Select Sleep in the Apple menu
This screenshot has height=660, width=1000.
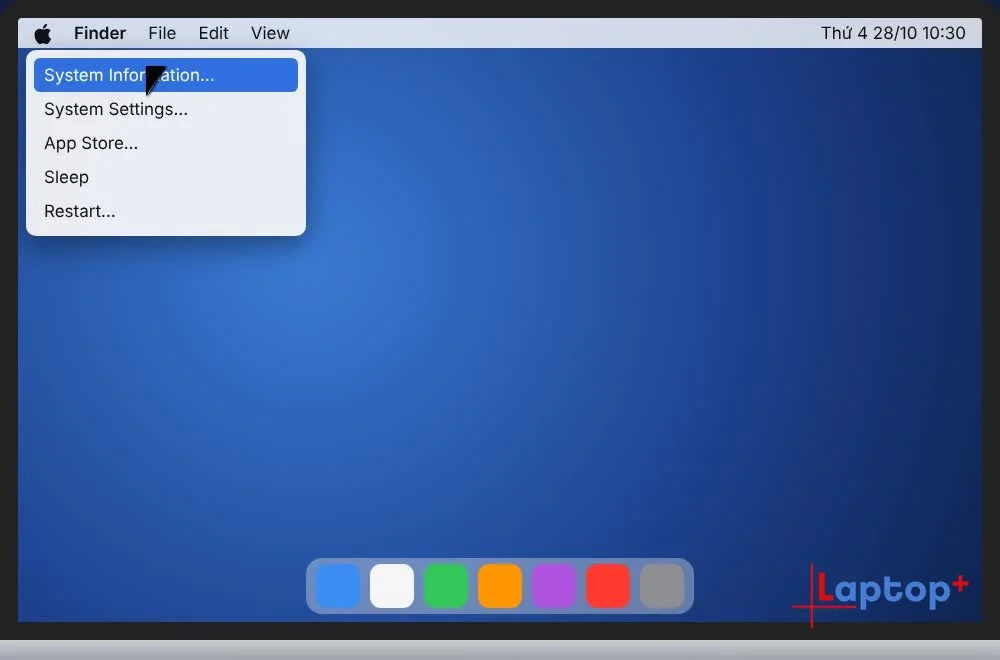point(166,177)
